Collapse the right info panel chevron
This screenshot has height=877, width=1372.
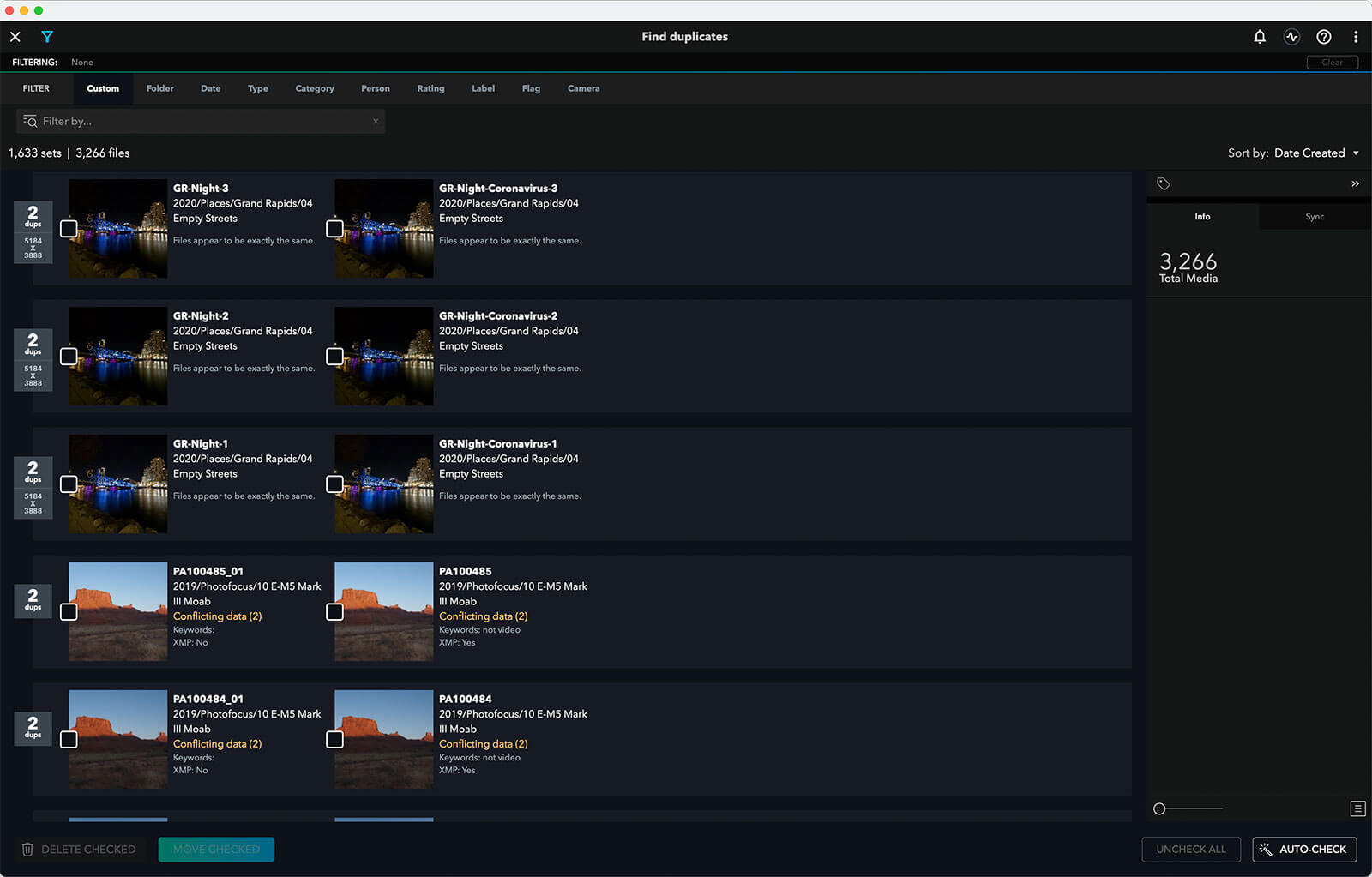pos(1355,183)
